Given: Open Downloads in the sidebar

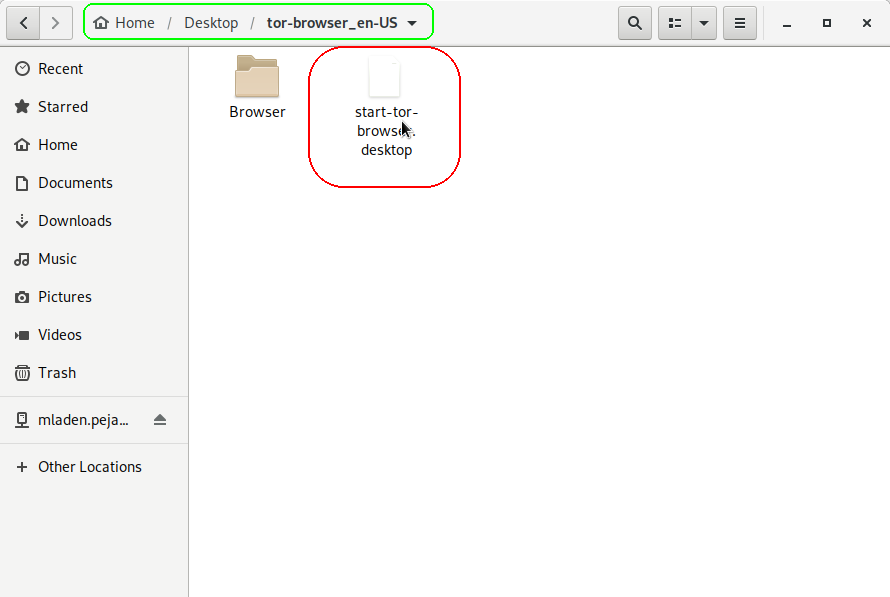Looking at the screenshot, I should point(94,221).
